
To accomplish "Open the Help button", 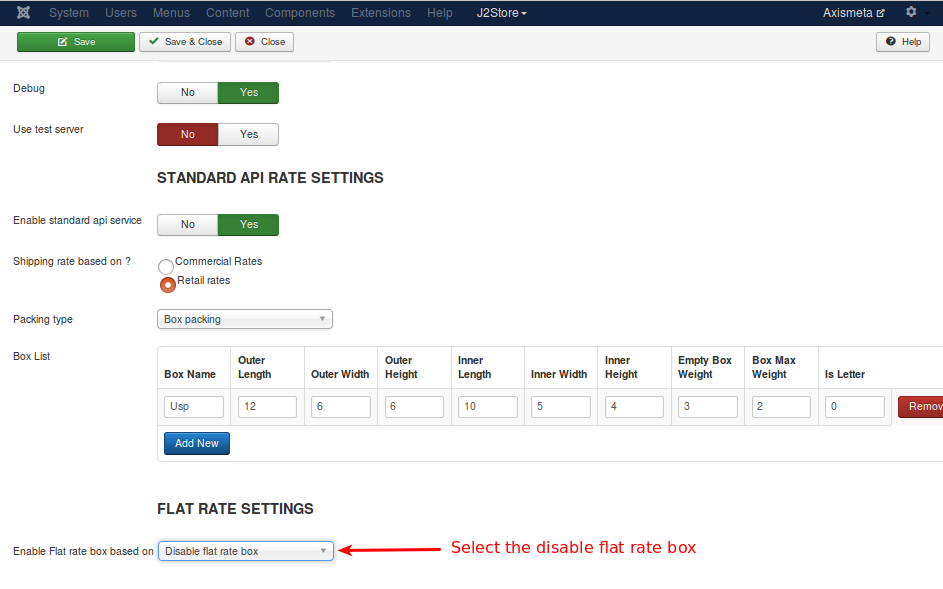I will (902, 42).
